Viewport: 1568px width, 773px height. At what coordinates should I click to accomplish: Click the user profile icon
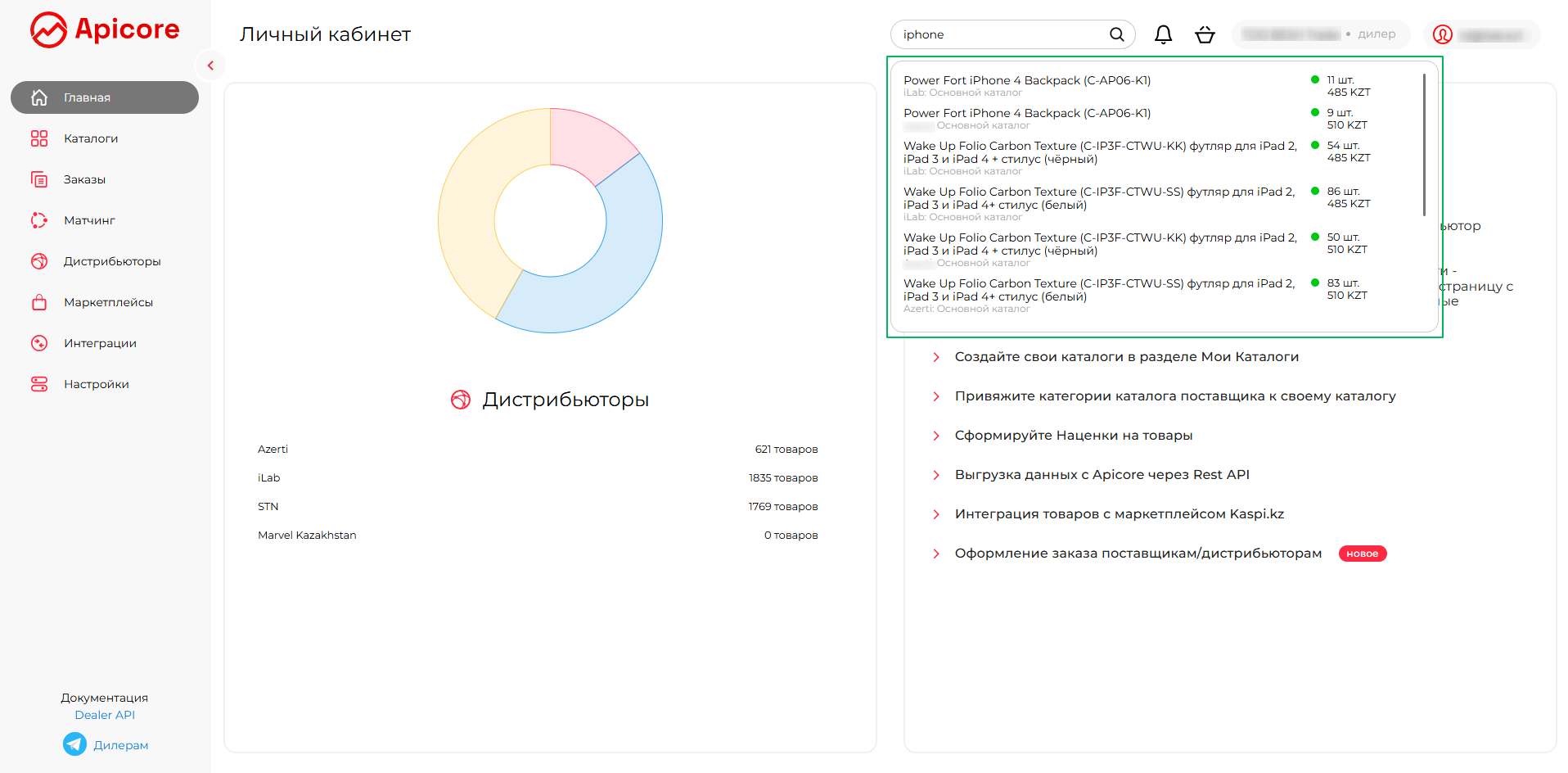[x=1443, y=34]
